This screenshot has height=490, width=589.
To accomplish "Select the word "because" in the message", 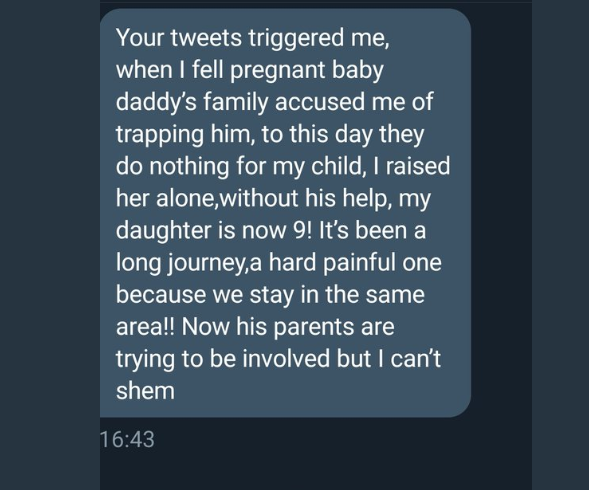I will [161, 295].
